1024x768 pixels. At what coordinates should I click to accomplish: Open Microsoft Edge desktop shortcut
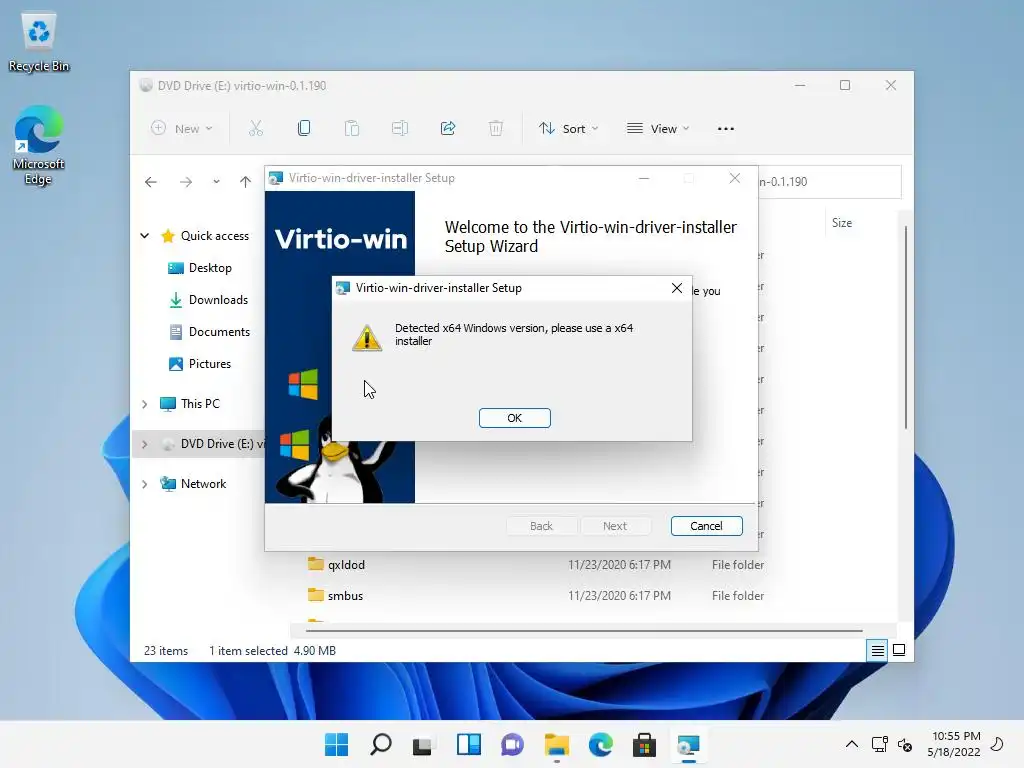(x=39, y=145)
